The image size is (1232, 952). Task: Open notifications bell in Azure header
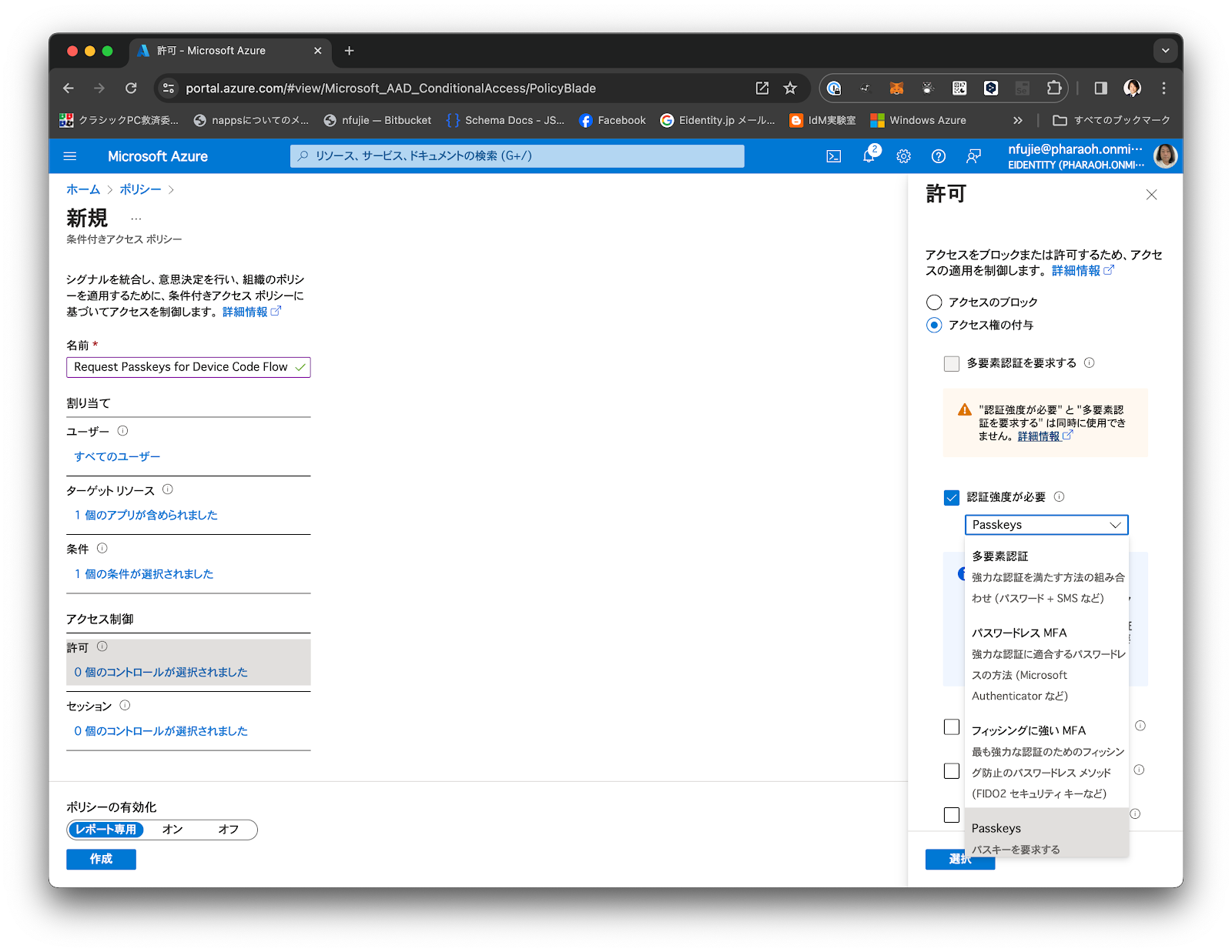(x=869, y=155)
